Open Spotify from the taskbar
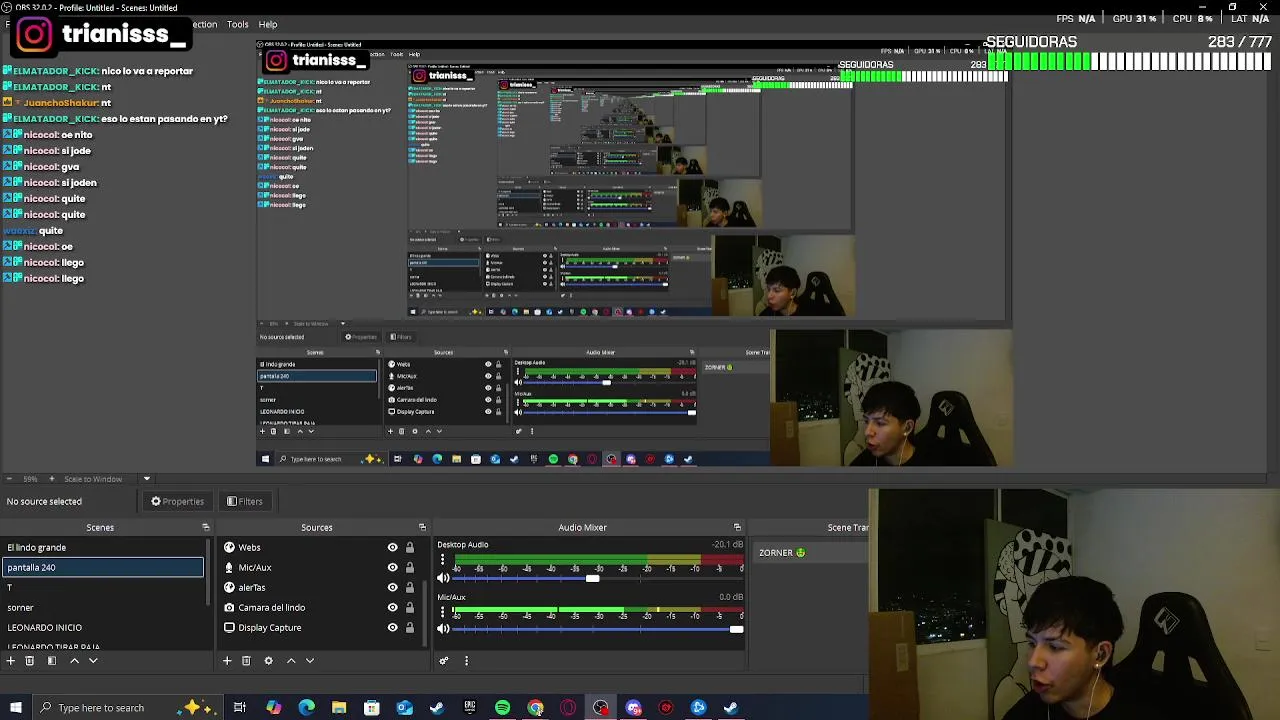The width and height of the screenshot is (1280, 720). pos(502,708)
